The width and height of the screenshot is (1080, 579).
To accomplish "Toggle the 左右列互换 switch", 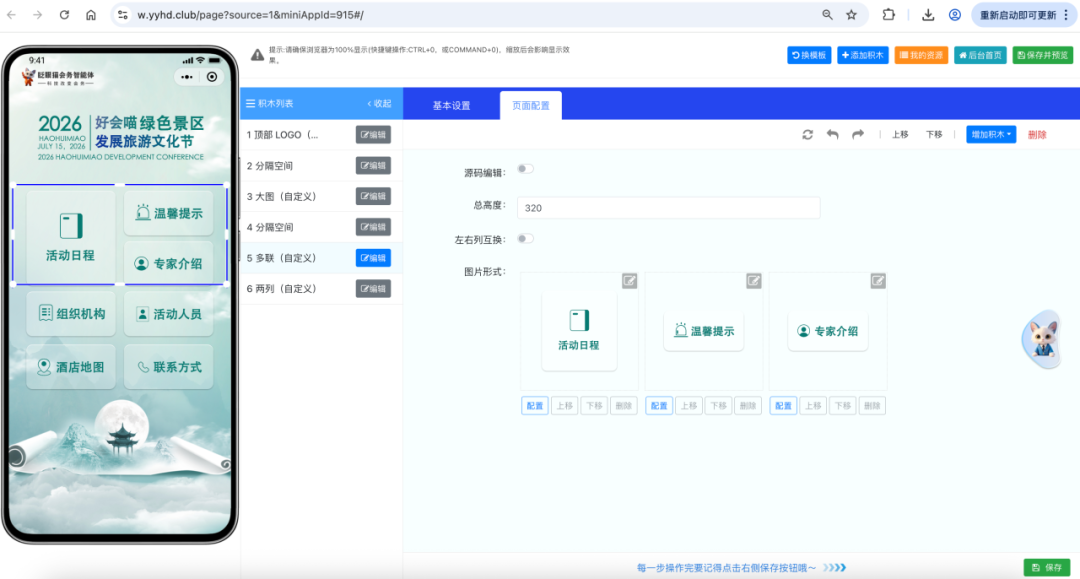I will point(525,239).
